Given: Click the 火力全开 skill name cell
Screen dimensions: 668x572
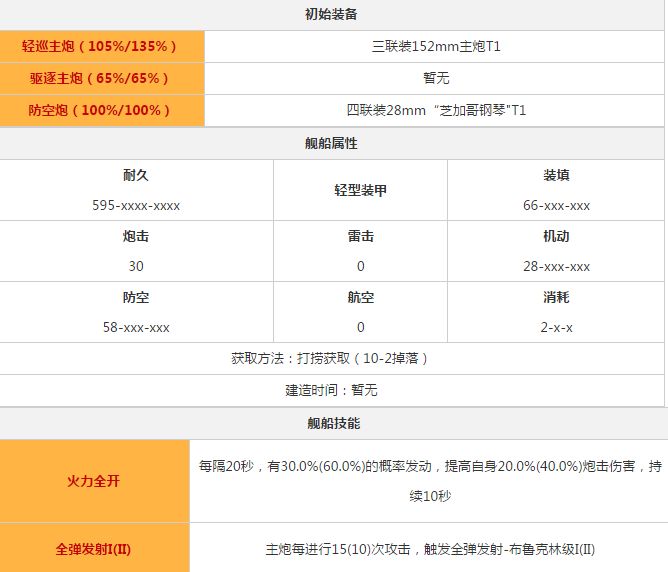Looking at the screenshot, I should click(95, 481).
